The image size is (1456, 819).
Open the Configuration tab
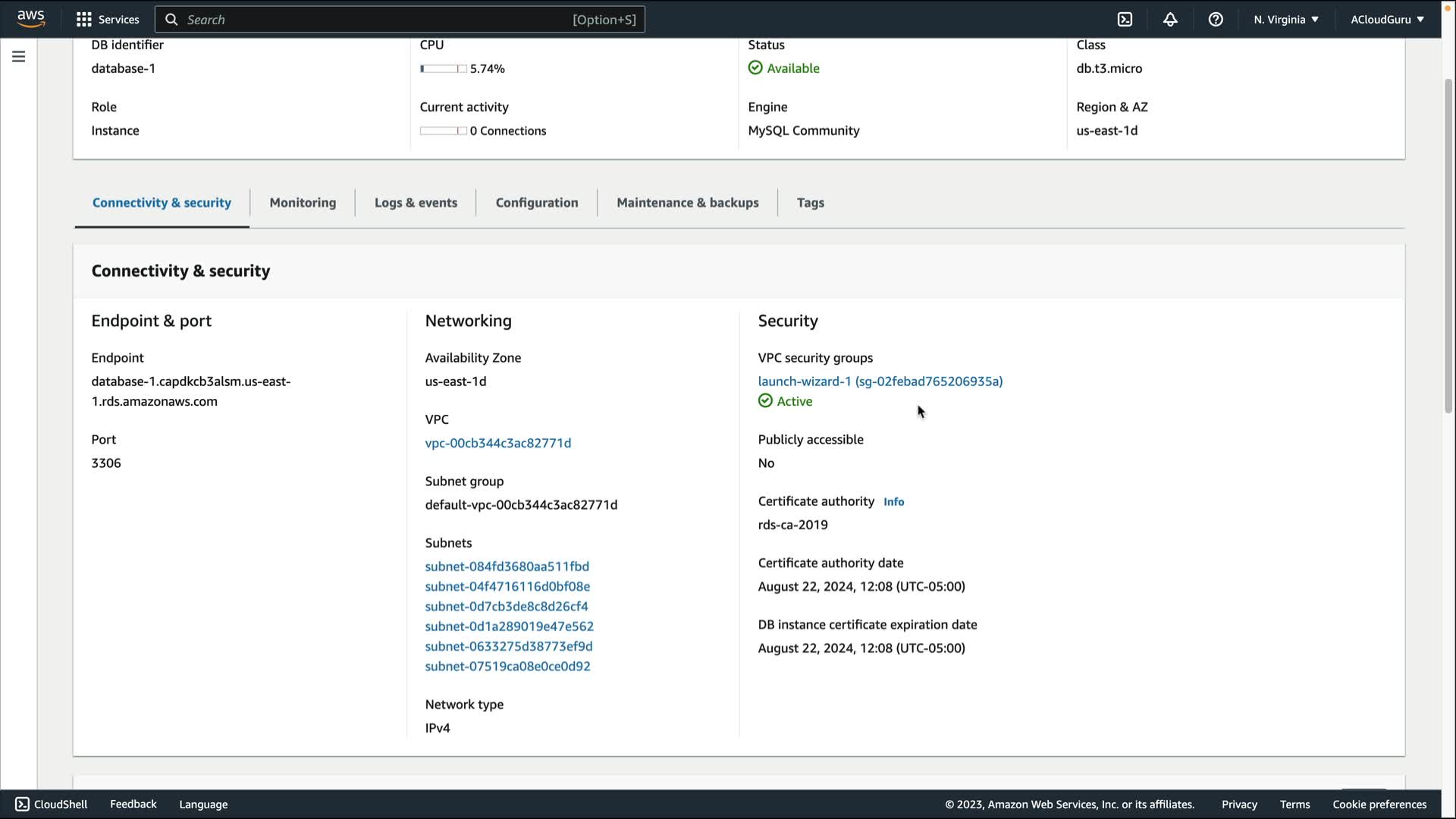click(537, 202)
